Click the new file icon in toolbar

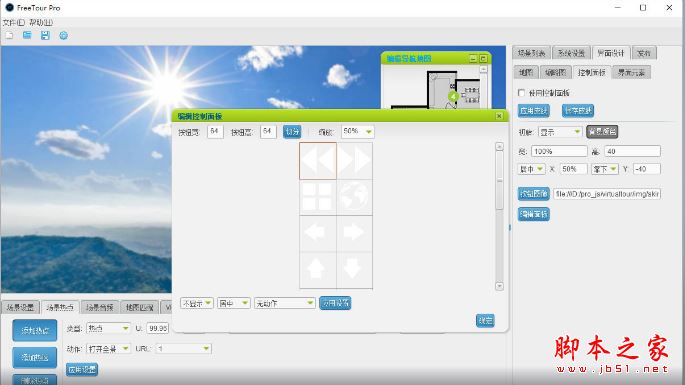9,35
